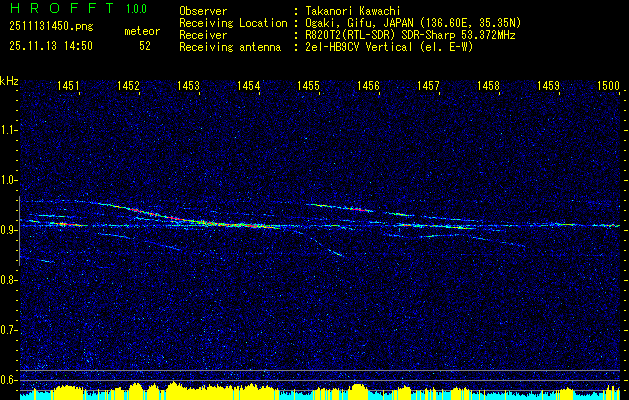Click the kHz axis unit label
Image resolution: width=629 pixels, height=400 pixels.
(x=9, y=81)
